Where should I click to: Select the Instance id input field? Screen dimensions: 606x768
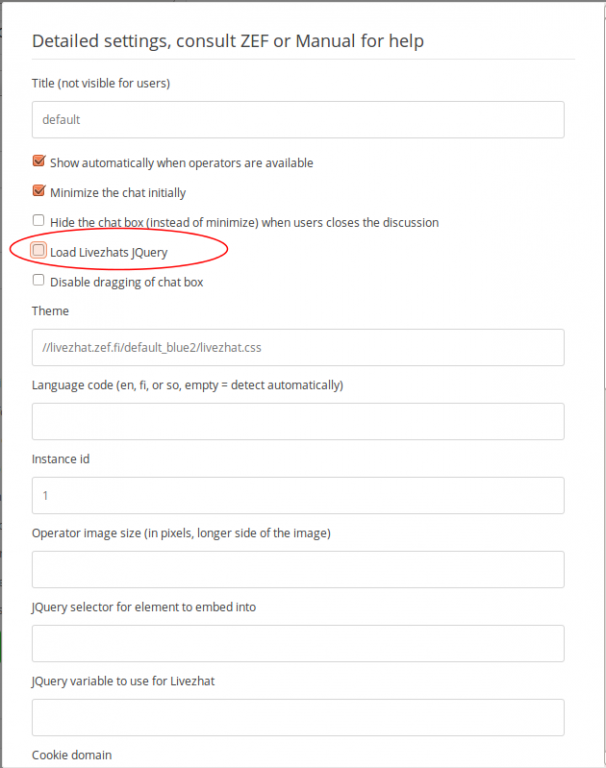coord(298,495)
